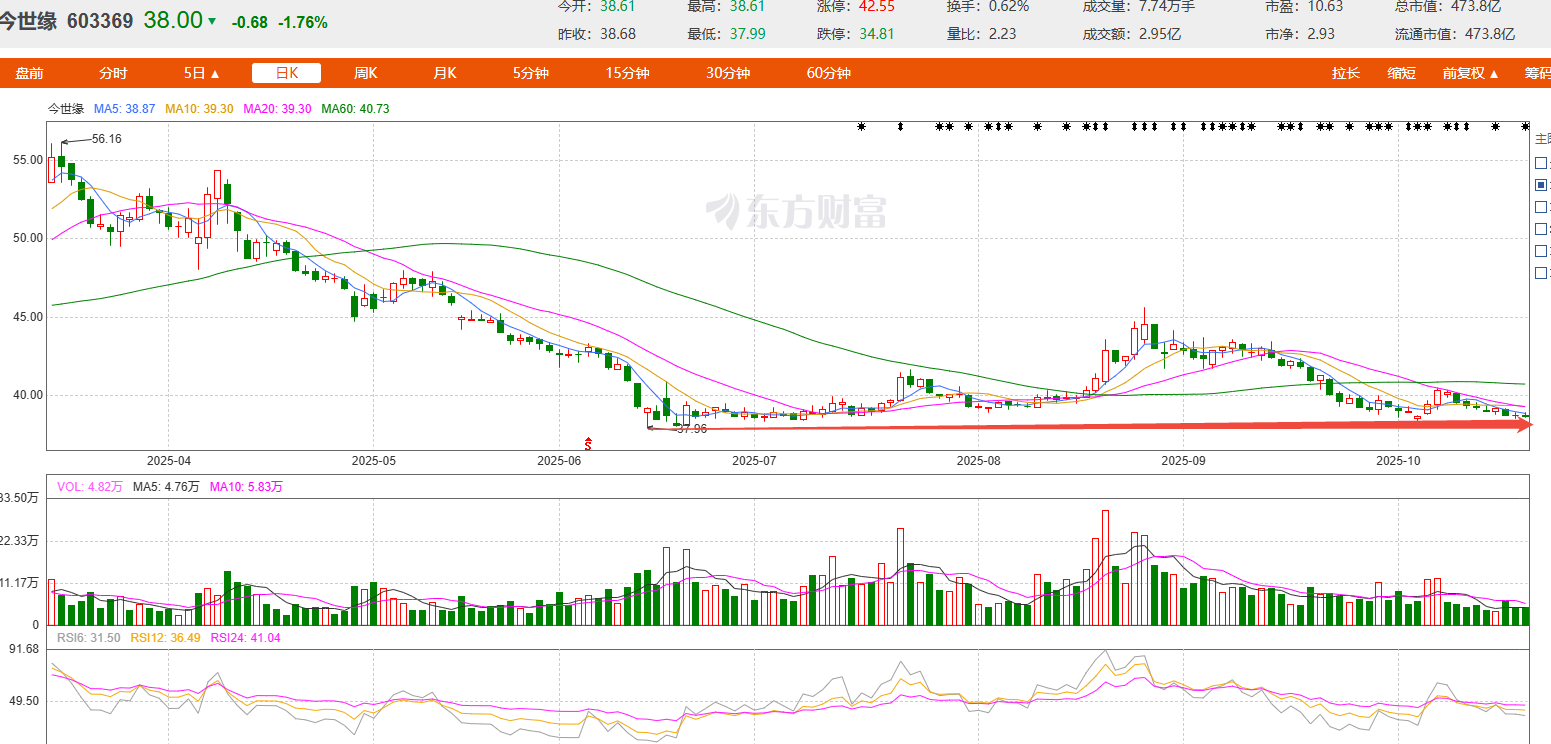The height and width of the screenshot is (744, 1551).
Task: Click the 换手 0.62% value
Action: (1010, 6)
